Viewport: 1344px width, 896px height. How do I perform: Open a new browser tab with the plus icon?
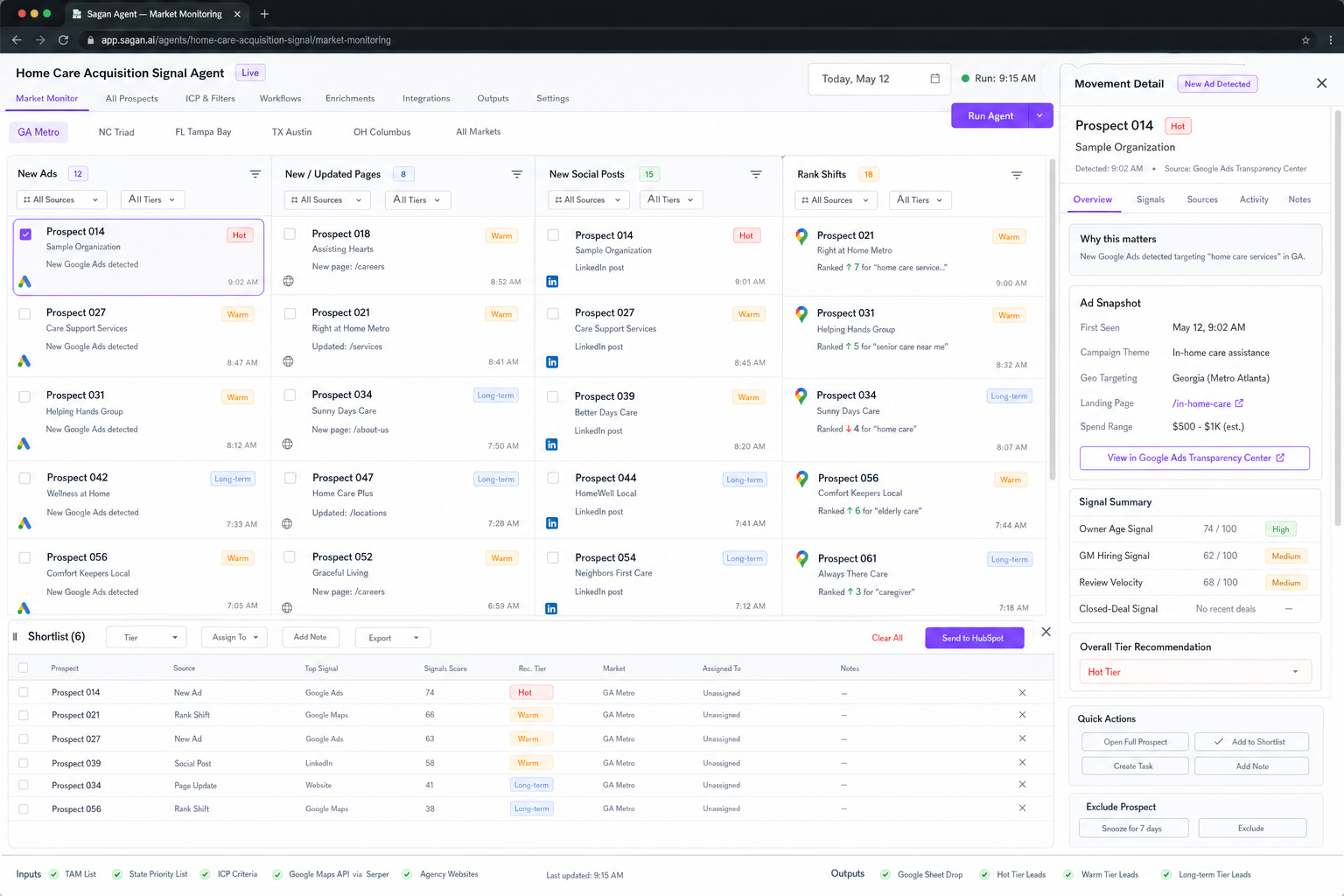coord(264,14)
